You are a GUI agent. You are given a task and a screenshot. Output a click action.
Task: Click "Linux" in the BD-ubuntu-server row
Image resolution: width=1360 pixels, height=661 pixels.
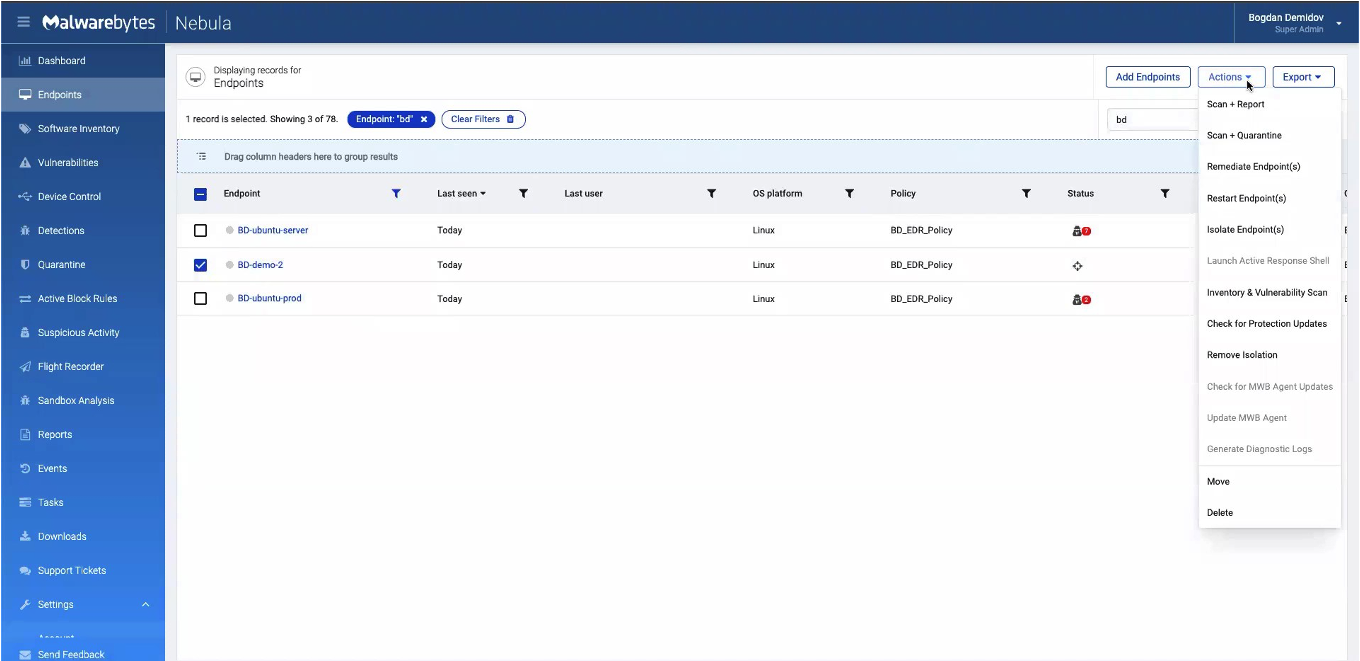(x=764, y=231)
